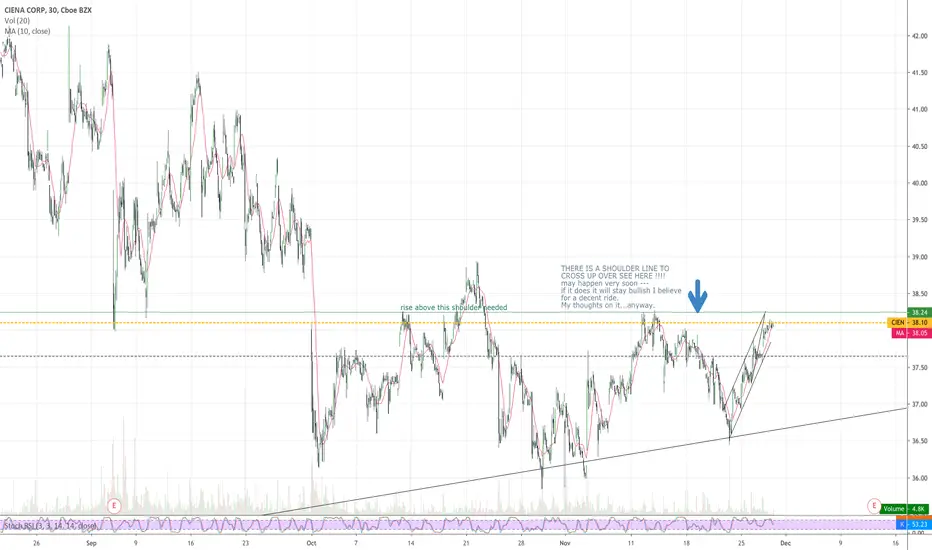The width and height of the screenshot is (932, 550).
Task: Click the 21 date axis label
Action: [466, 543]
